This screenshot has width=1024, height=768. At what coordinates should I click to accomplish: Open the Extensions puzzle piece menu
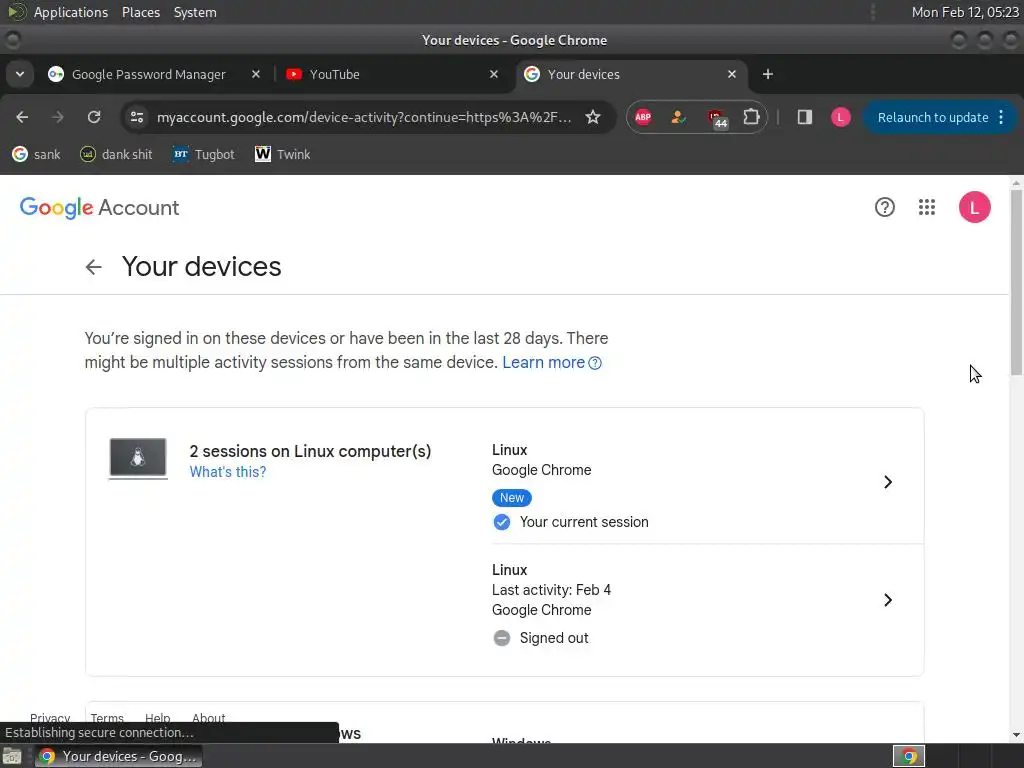pos(751,117)
